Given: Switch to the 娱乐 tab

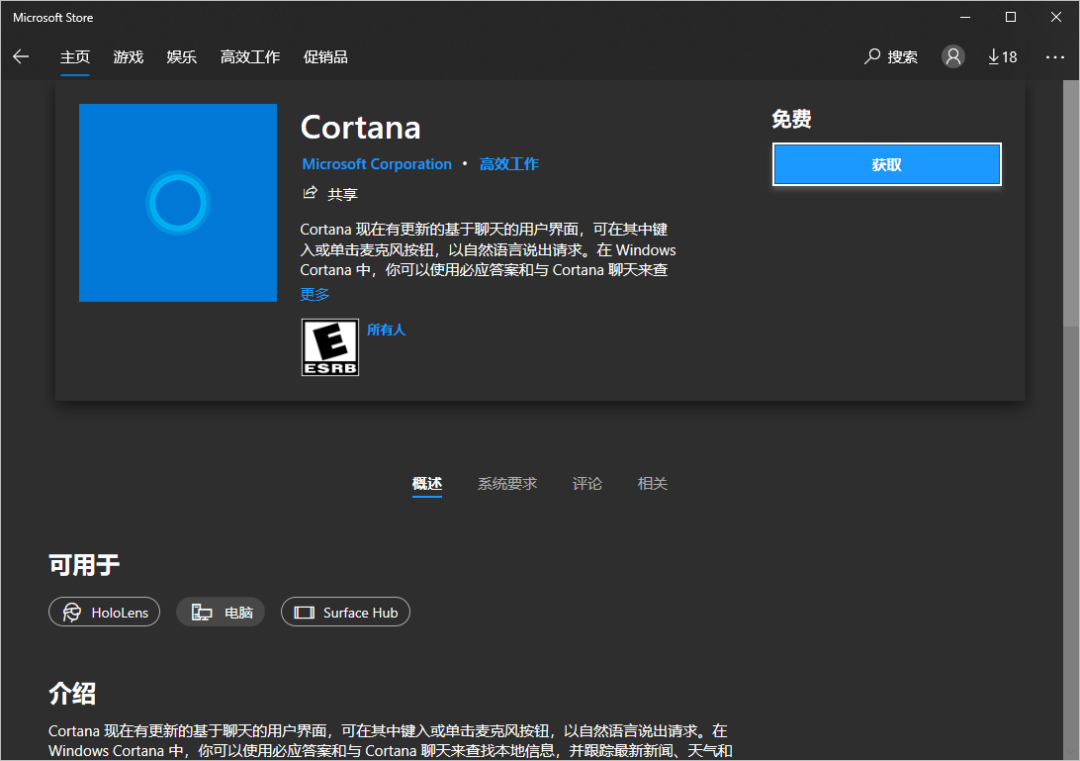Looking at the screenshot, I should click(x=181, y=57).
